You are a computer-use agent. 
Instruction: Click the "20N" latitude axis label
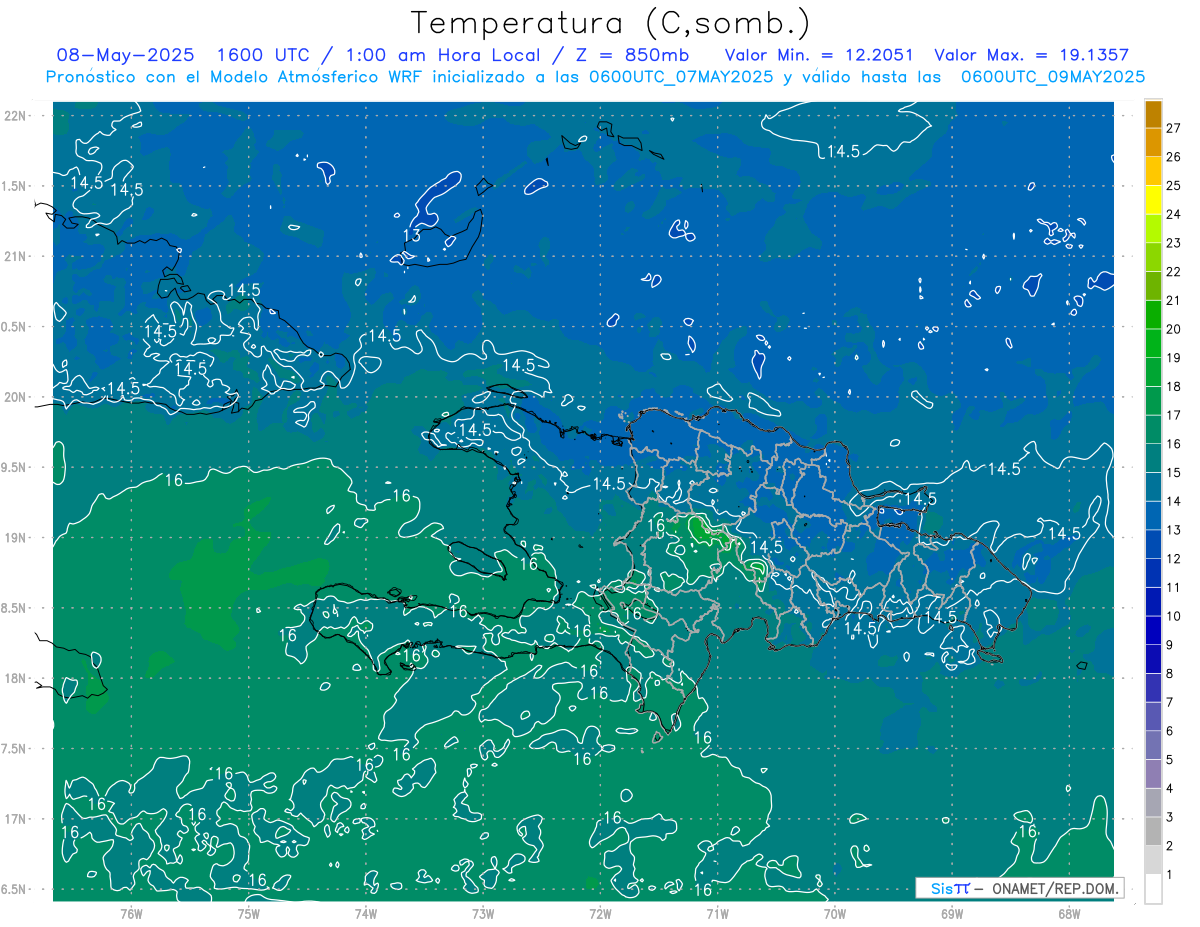tap(16, 397)
